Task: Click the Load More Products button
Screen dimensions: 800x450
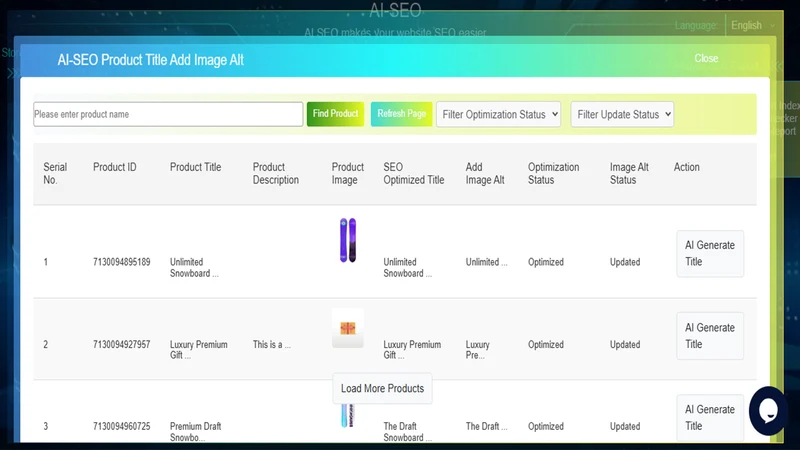Action: click(x=382, y=388)
